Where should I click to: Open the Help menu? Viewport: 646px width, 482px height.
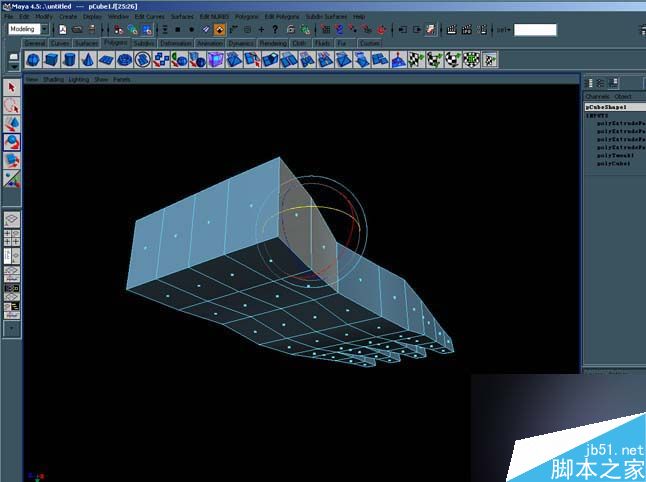point(359,17)
